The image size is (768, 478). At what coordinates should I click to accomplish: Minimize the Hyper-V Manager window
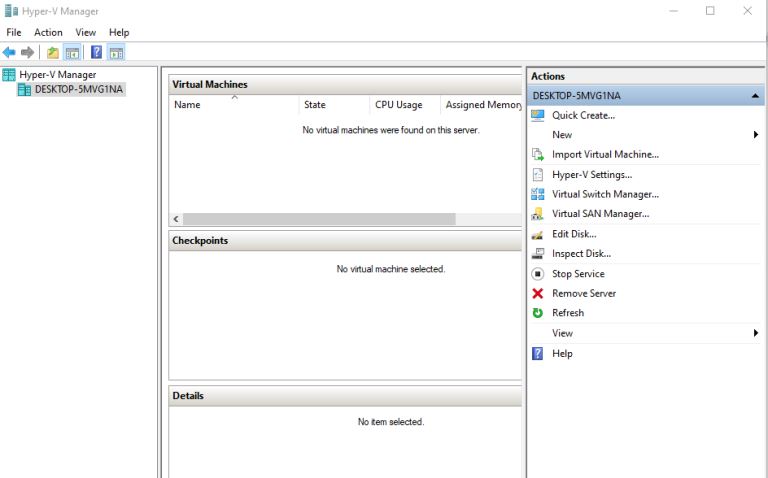673,11
